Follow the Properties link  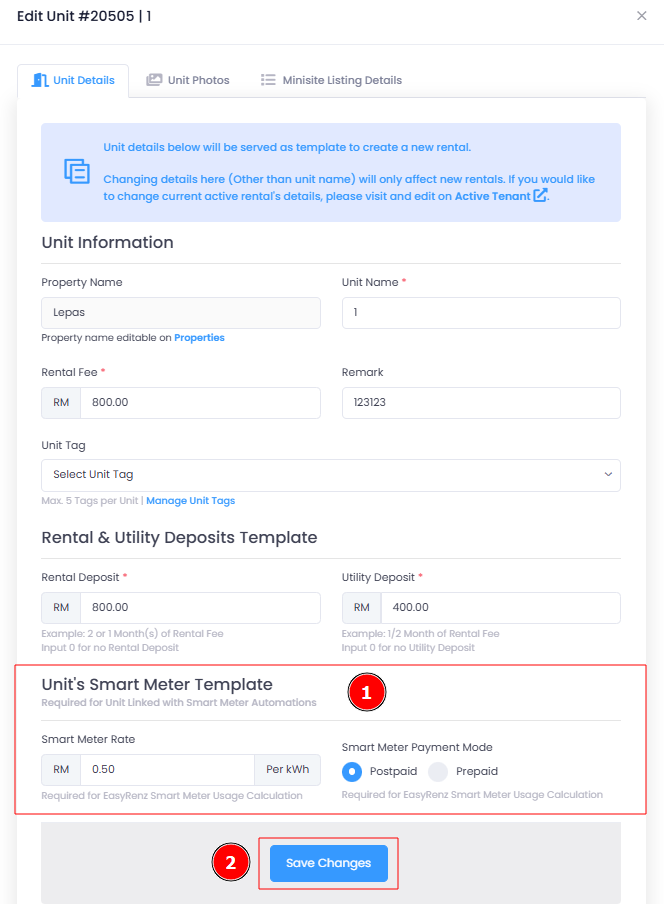coord(199,338)
